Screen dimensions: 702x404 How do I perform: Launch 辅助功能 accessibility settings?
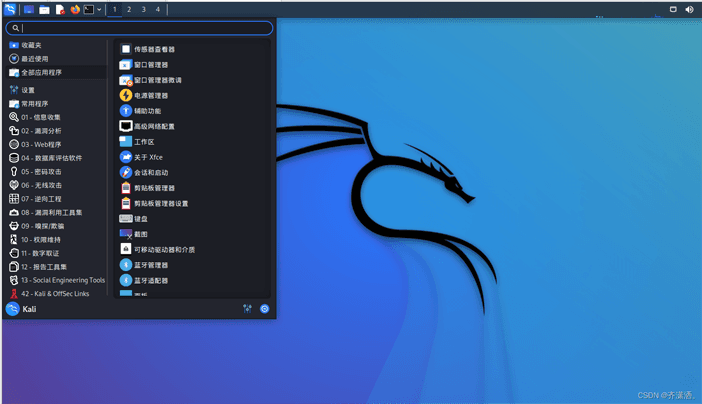(x=193, y=111)
